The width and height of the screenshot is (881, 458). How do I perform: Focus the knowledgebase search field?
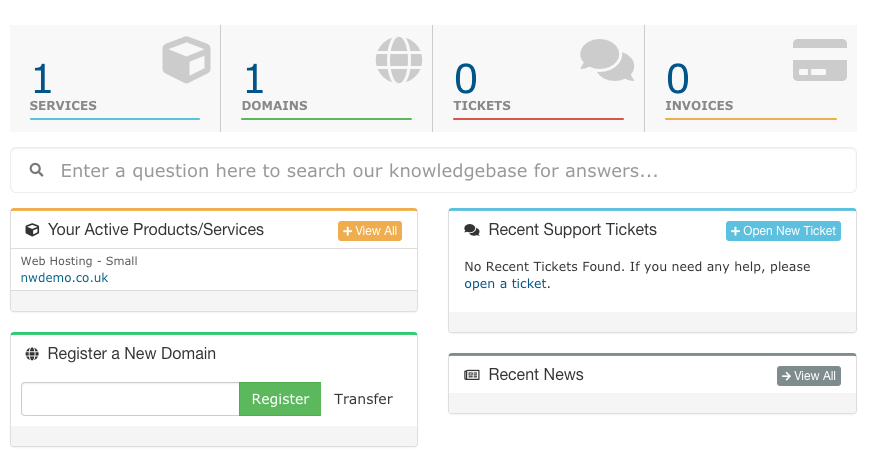click(x=433, y=170)
